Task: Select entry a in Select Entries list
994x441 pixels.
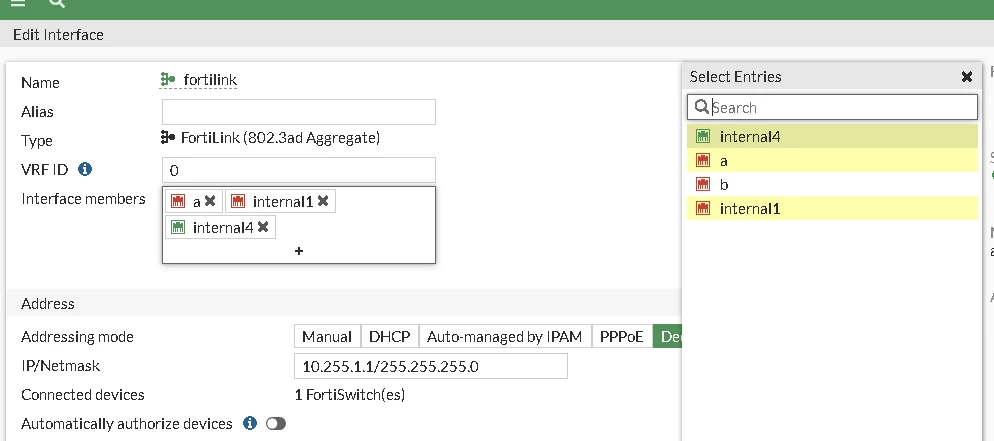Action: point(832,160)
